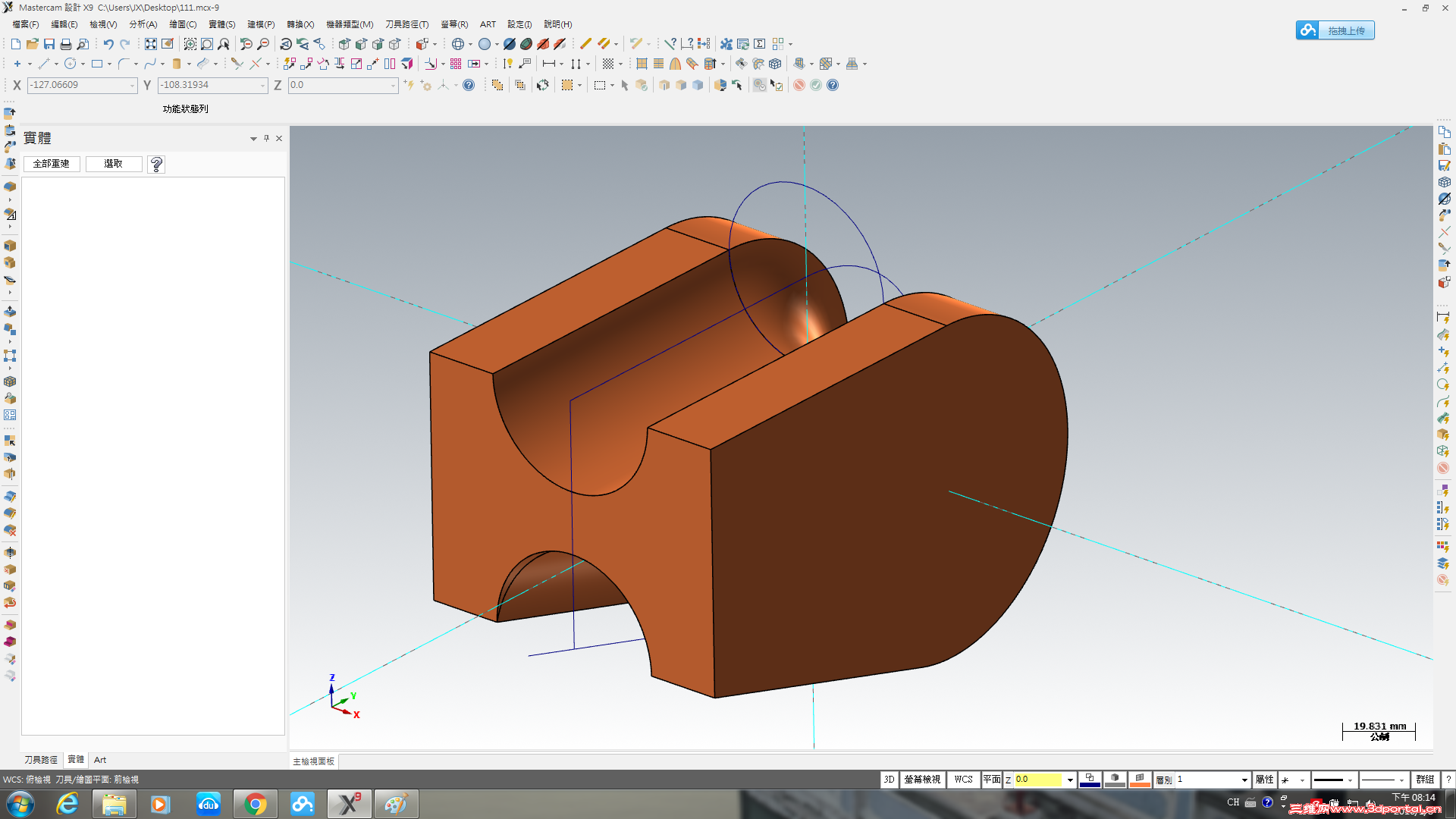
Task: Click the create cylinder primitive icon
Action: [x=177, y=64]
